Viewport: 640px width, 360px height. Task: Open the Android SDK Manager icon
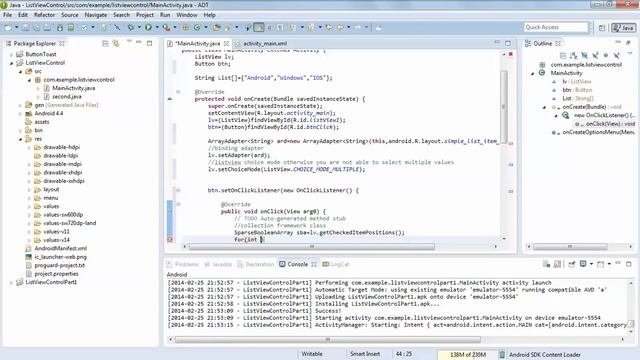point(60,27)
